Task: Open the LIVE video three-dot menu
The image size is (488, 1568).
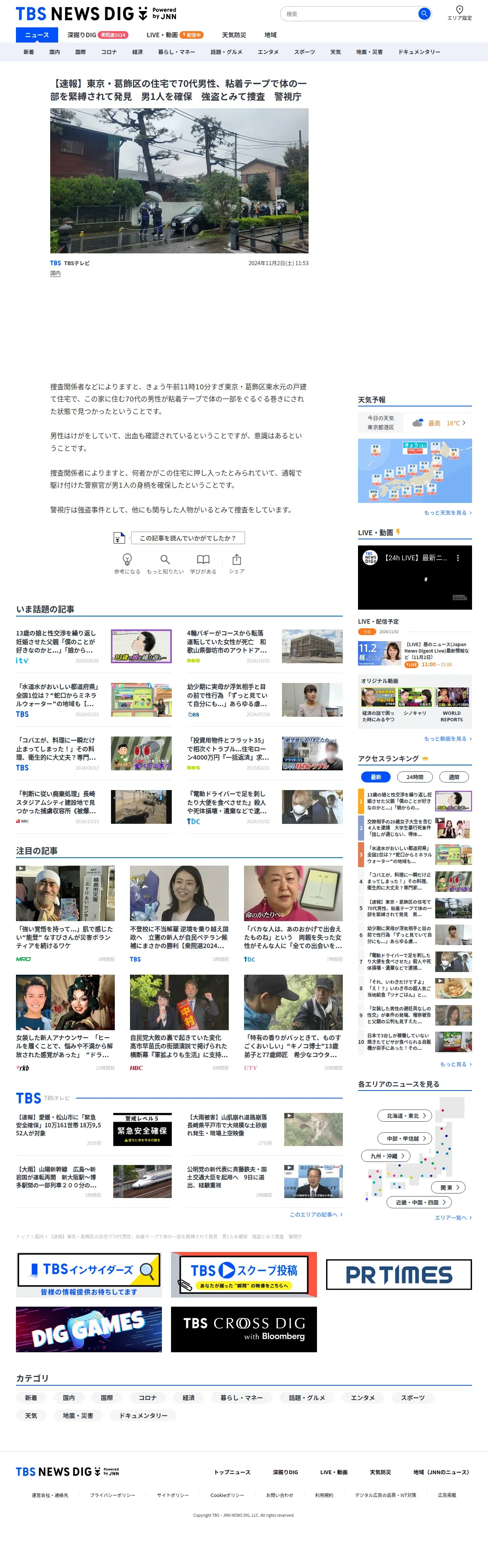Action: [458, 558]
